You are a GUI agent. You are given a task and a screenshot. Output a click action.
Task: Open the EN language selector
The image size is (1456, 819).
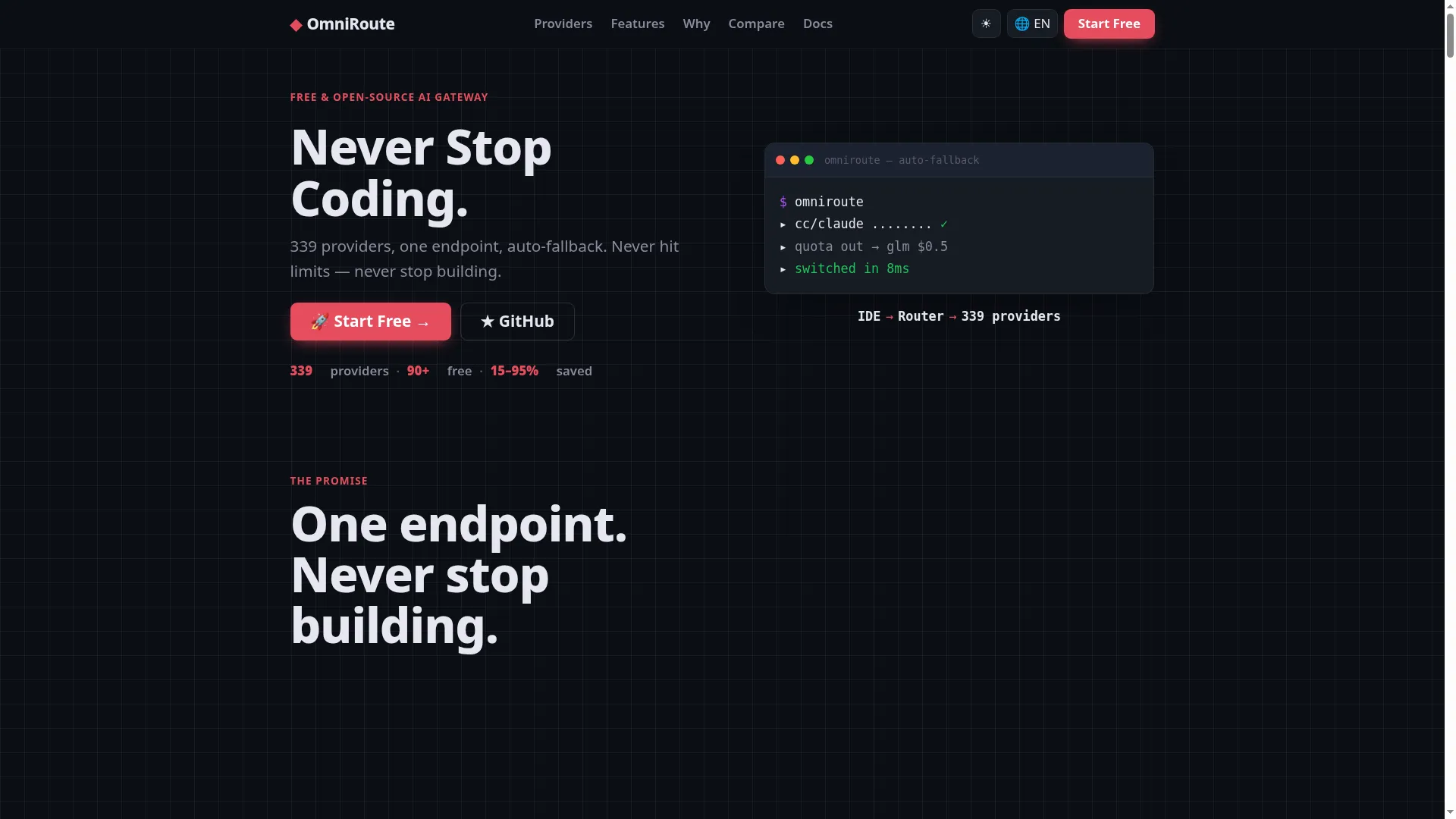click(1032, 24)
